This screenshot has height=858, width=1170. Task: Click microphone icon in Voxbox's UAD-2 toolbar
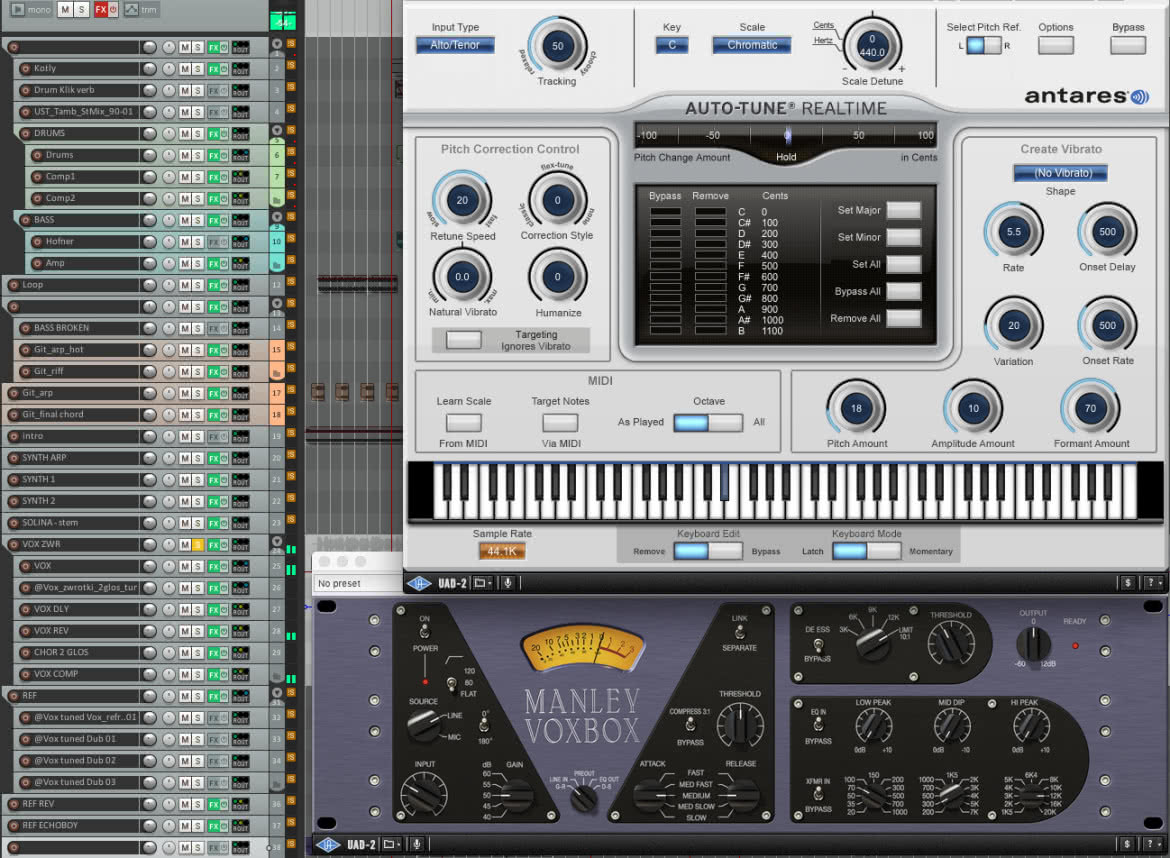coord(417,845)
